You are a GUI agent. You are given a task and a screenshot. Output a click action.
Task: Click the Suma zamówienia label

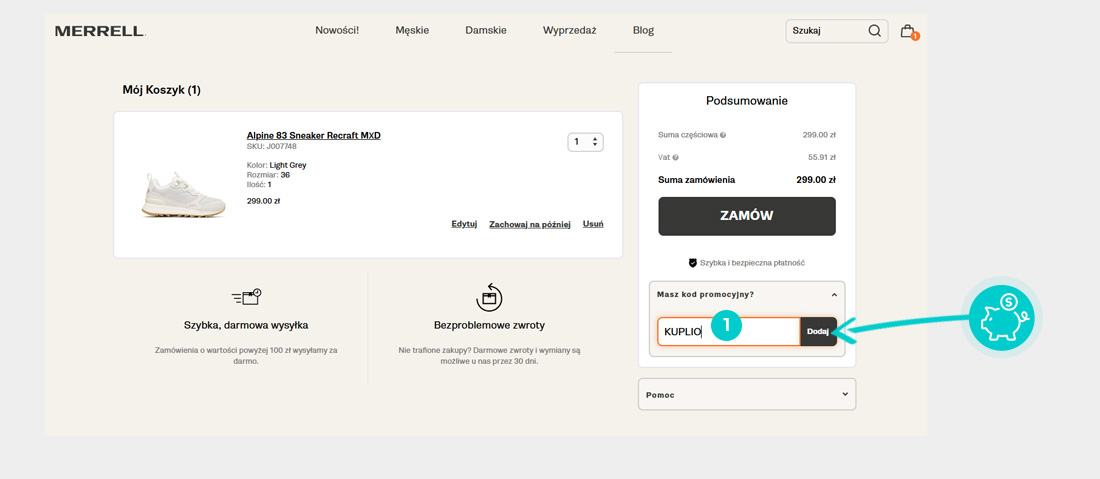(697, 180)
